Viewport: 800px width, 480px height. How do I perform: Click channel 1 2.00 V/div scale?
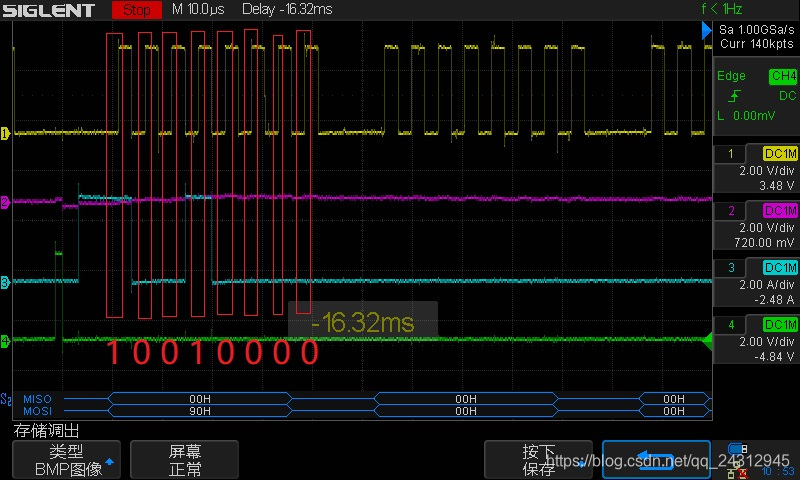point(767,171)
